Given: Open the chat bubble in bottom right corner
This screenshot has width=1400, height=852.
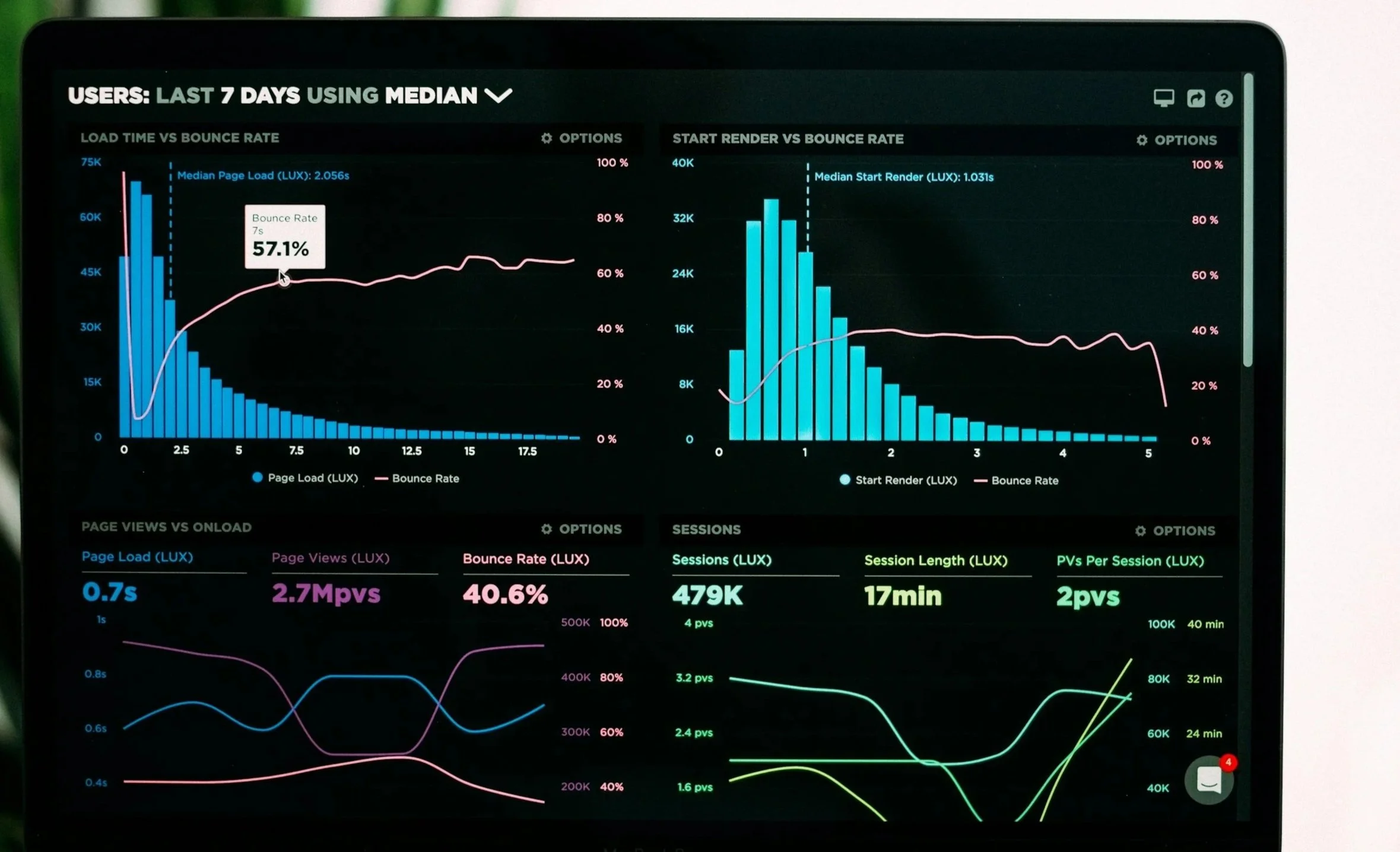Looking at the screenshot, I should [1209, 780].
